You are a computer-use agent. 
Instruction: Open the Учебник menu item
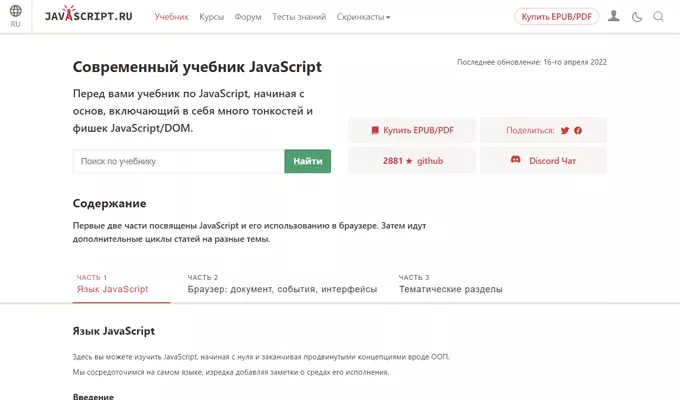pyautogui.click(x=171, y=17)
